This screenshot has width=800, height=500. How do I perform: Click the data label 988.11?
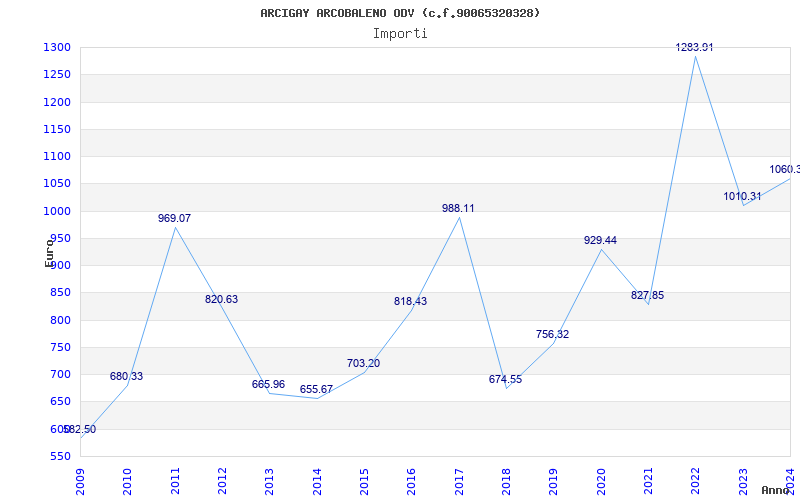click(458, 208)
